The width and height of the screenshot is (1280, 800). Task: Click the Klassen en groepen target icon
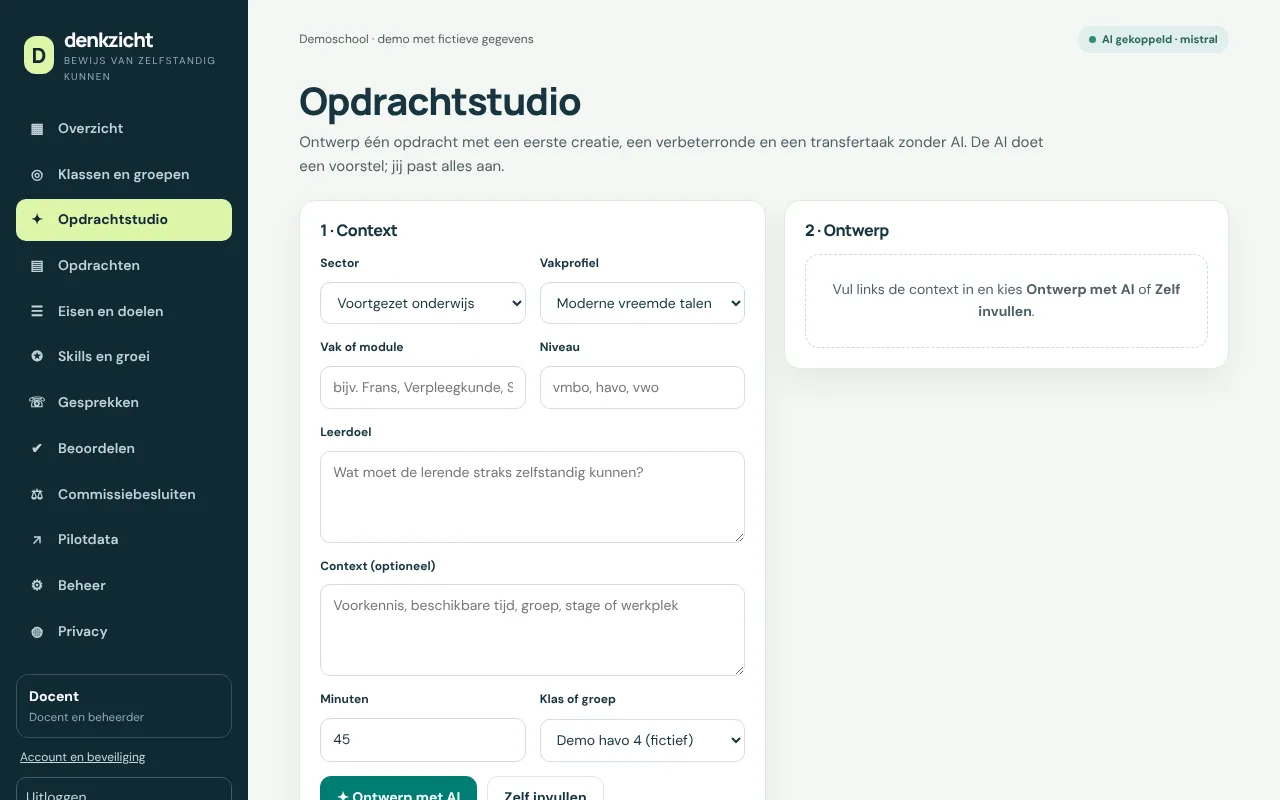pyautogui.click(x=37, y=175)
